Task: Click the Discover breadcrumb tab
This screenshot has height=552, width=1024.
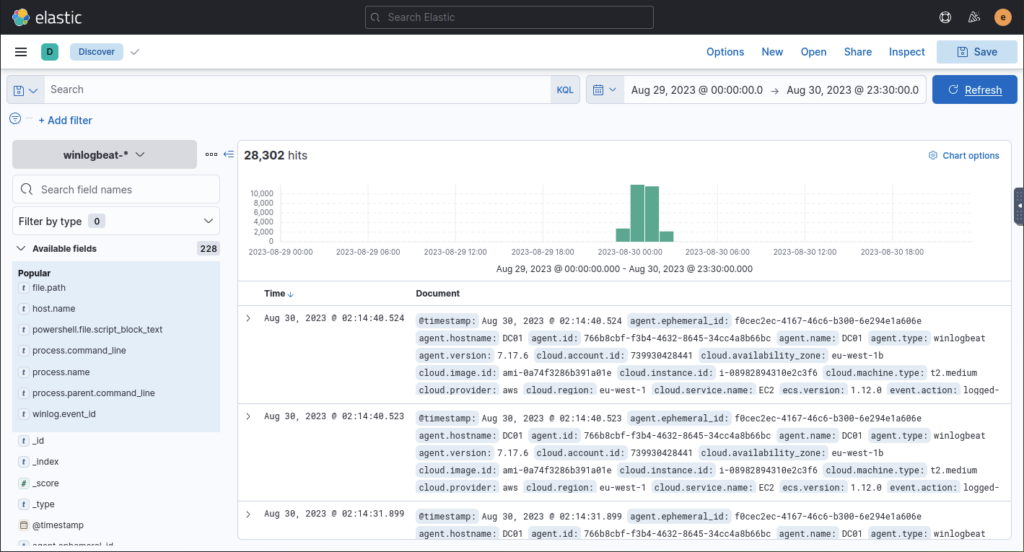Action: [x=97, y=52]
